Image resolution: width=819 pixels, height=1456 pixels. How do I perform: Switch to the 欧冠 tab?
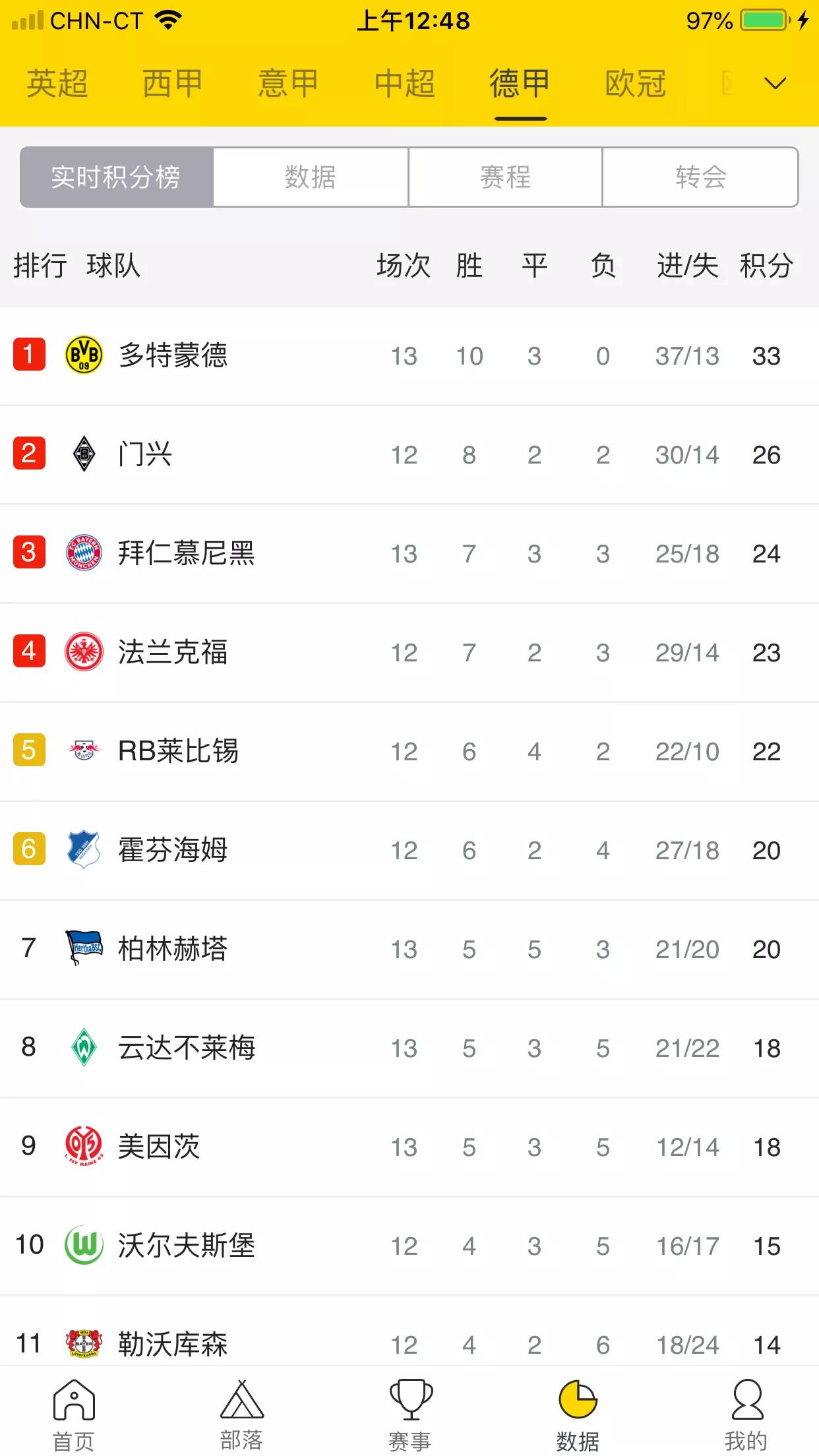[x=635, y=83]
